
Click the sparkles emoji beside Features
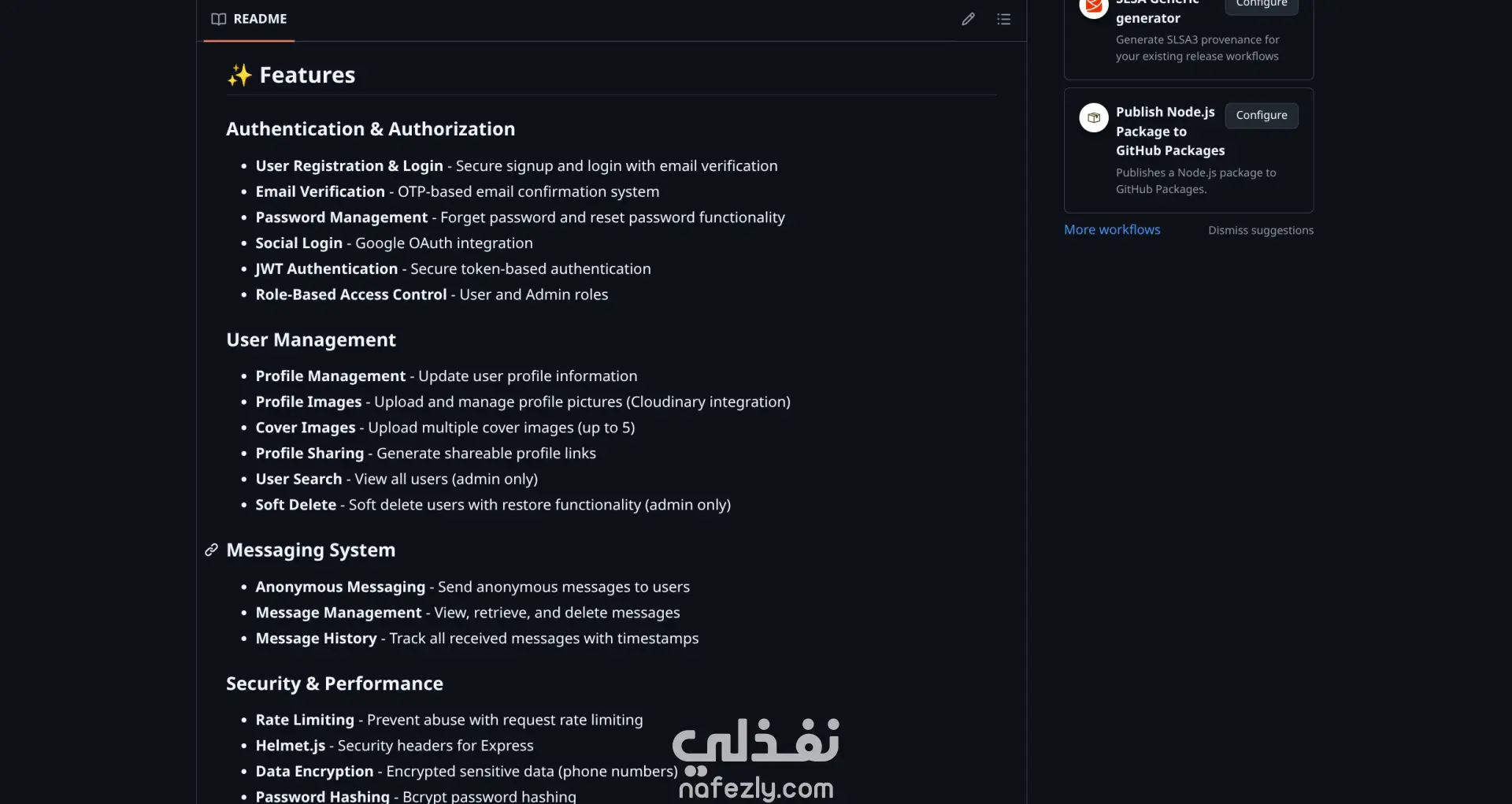click(239, 76)
